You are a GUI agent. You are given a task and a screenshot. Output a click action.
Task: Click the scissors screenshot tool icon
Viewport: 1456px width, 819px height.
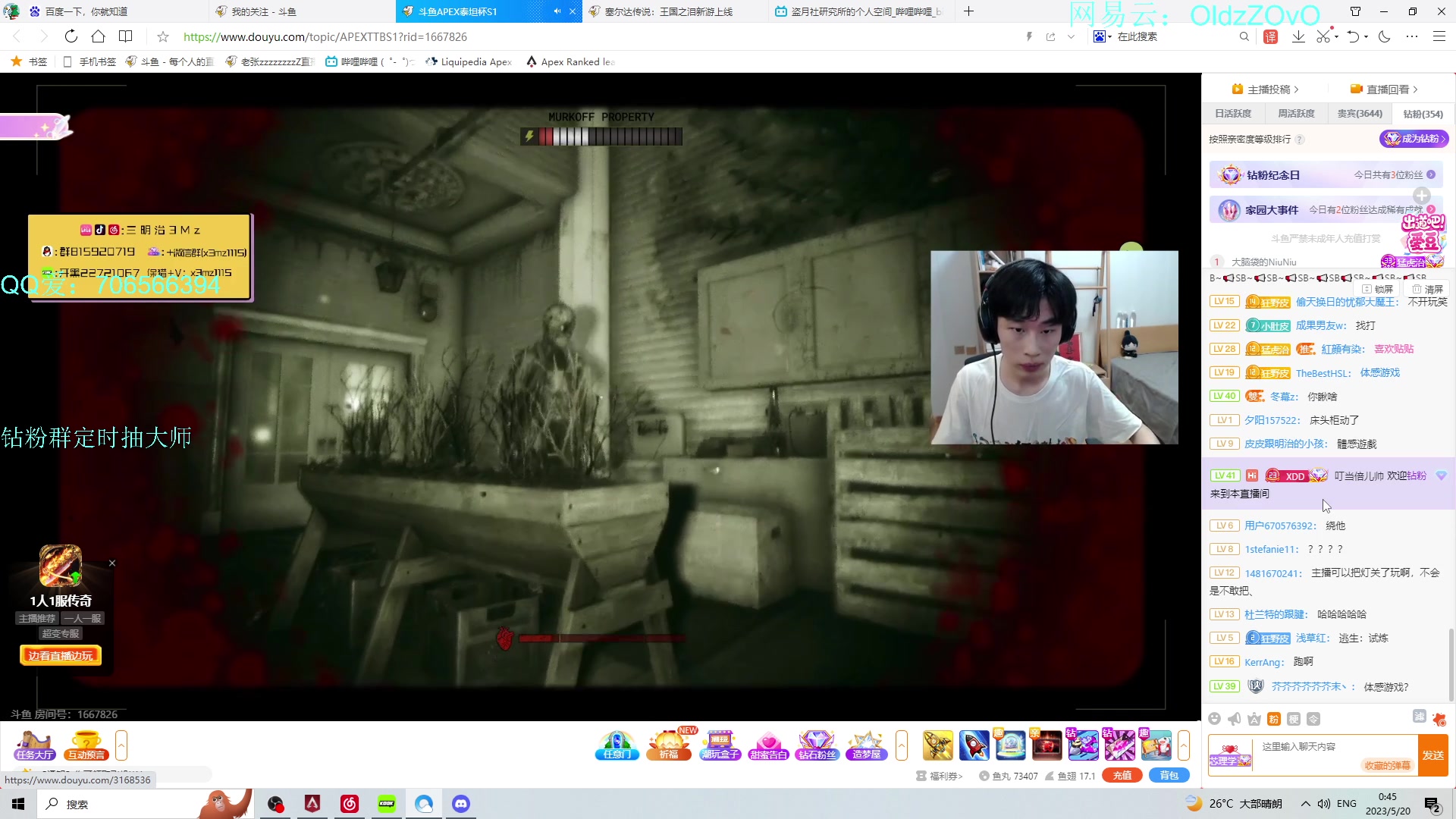[x=1323, y=36]
